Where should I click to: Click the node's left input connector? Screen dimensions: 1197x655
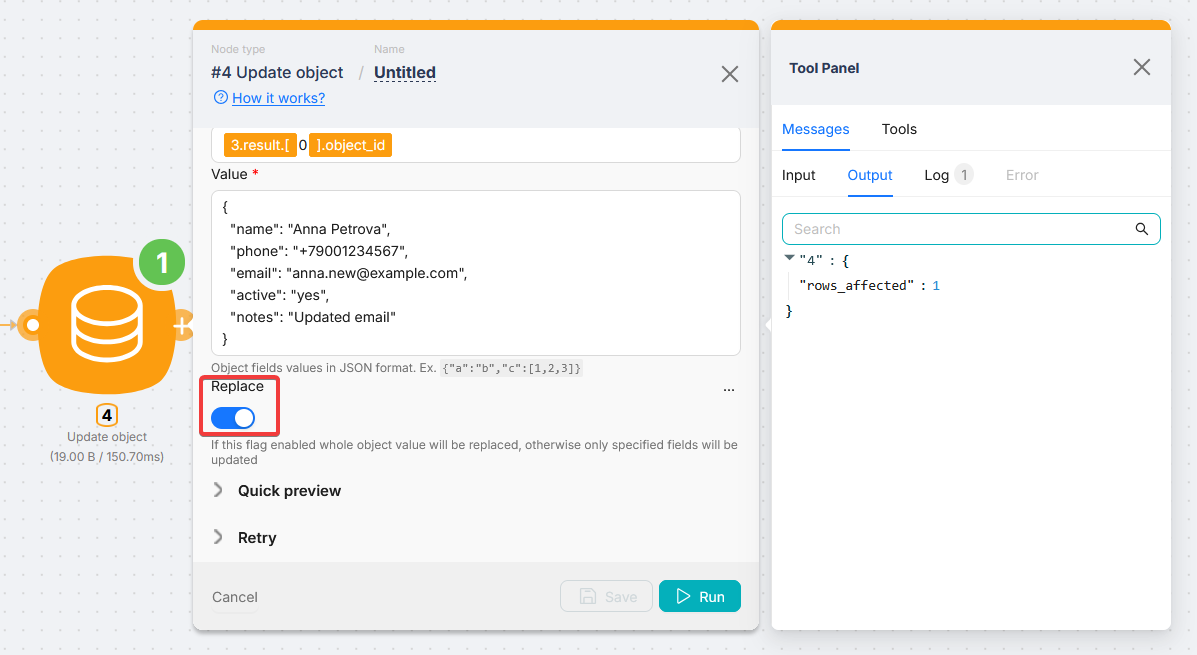pos(33,325)
